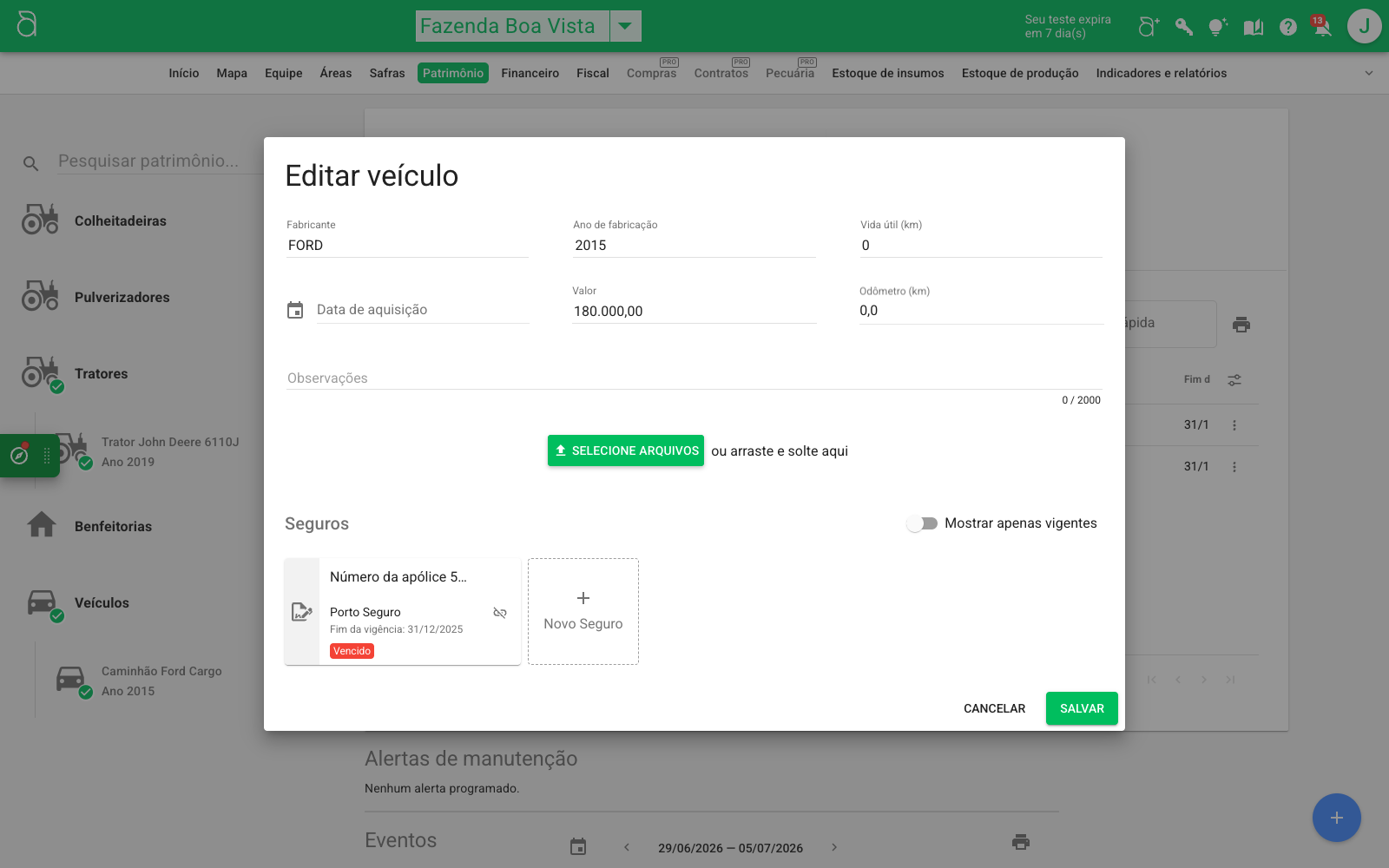The image size is (1389, 868).
Task: Open the Fazenda Boa Vista dropdown arrow
Action: pos(625,26)
